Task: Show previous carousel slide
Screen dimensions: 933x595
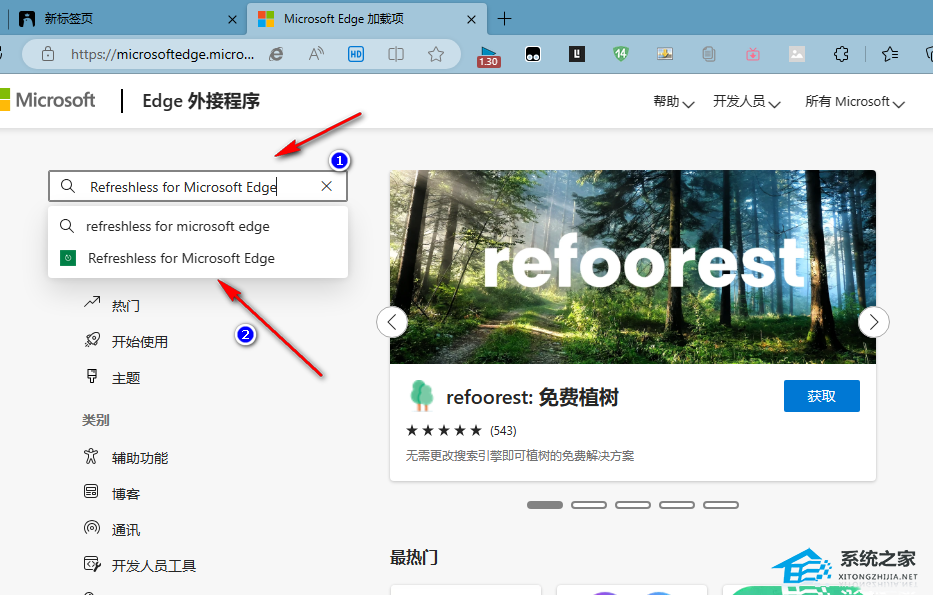Action: click(x=392, y=322)
